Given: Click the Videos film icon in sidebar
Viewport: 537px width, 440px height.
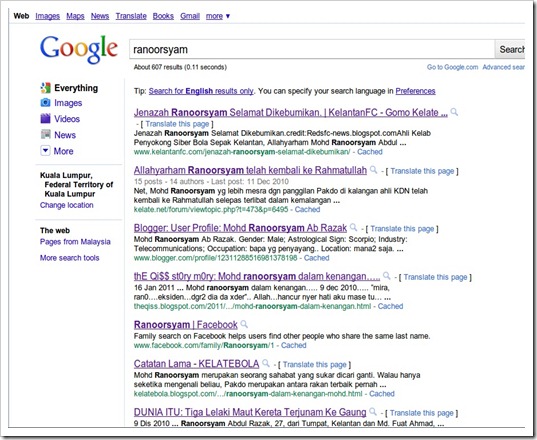Looking at the screenshot, I should 45,118.
